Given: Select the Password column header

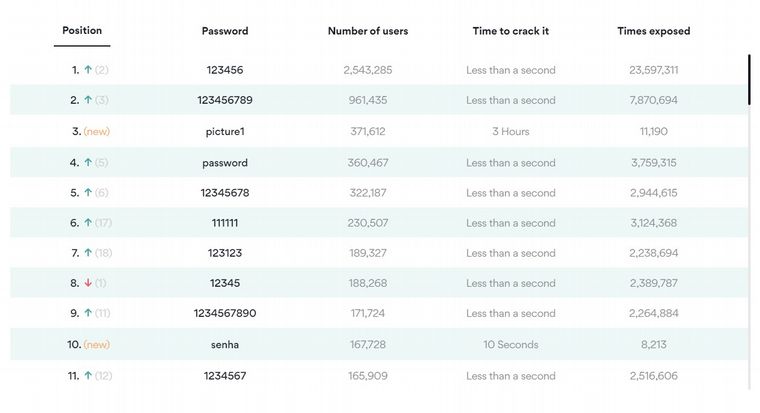Looking at the screenshot, I should (225, 31).
